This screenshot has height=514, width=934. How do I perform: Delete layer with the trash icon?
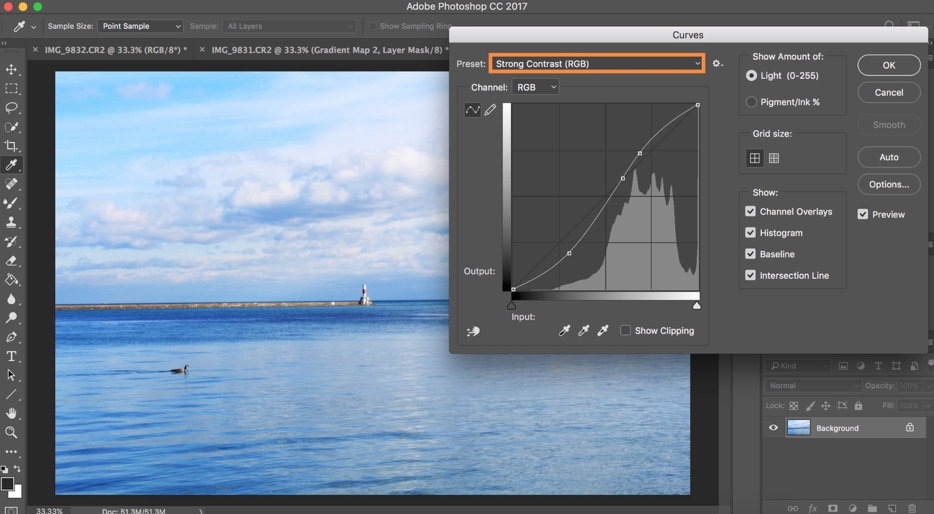(x=912, y=508)
